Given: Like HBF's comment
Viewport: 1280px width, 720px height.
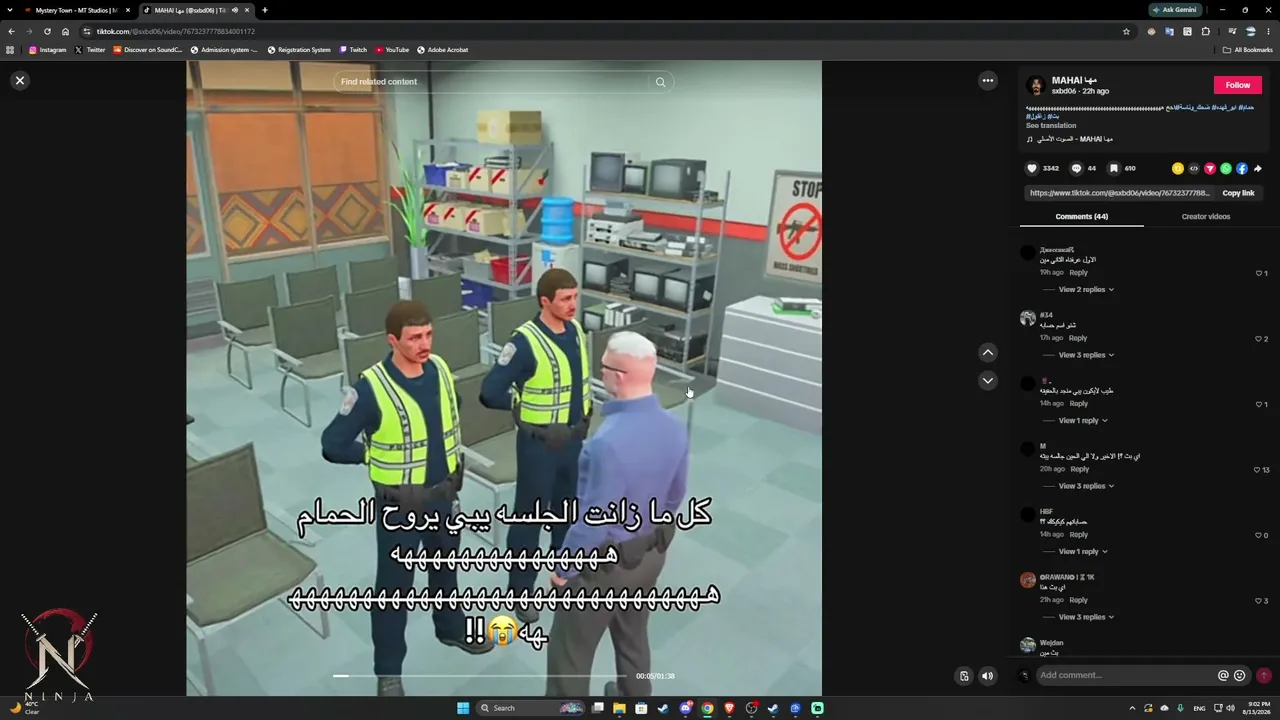Looking at the screenshot, I should pos(1259,535).
